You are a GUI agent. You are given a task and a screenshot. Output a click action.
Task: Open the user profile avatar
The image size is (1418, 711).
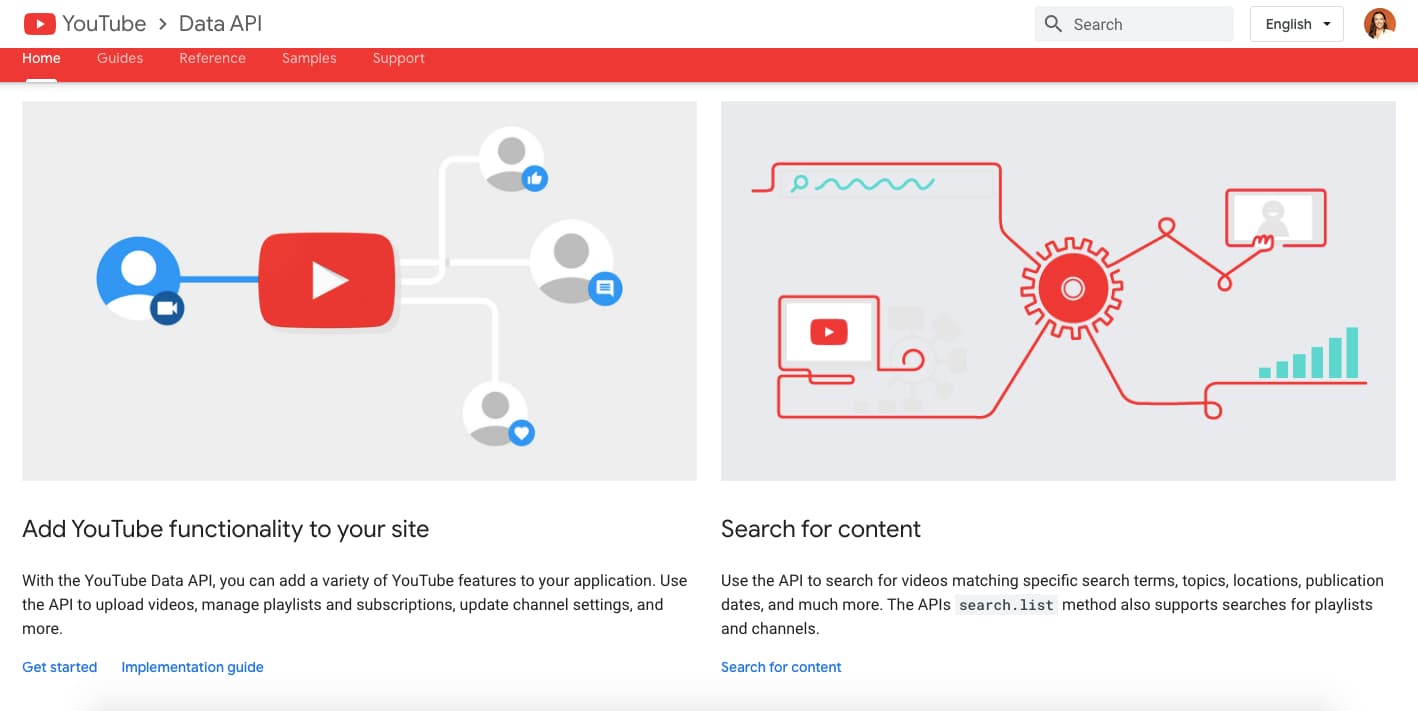tap(1379, 24)
